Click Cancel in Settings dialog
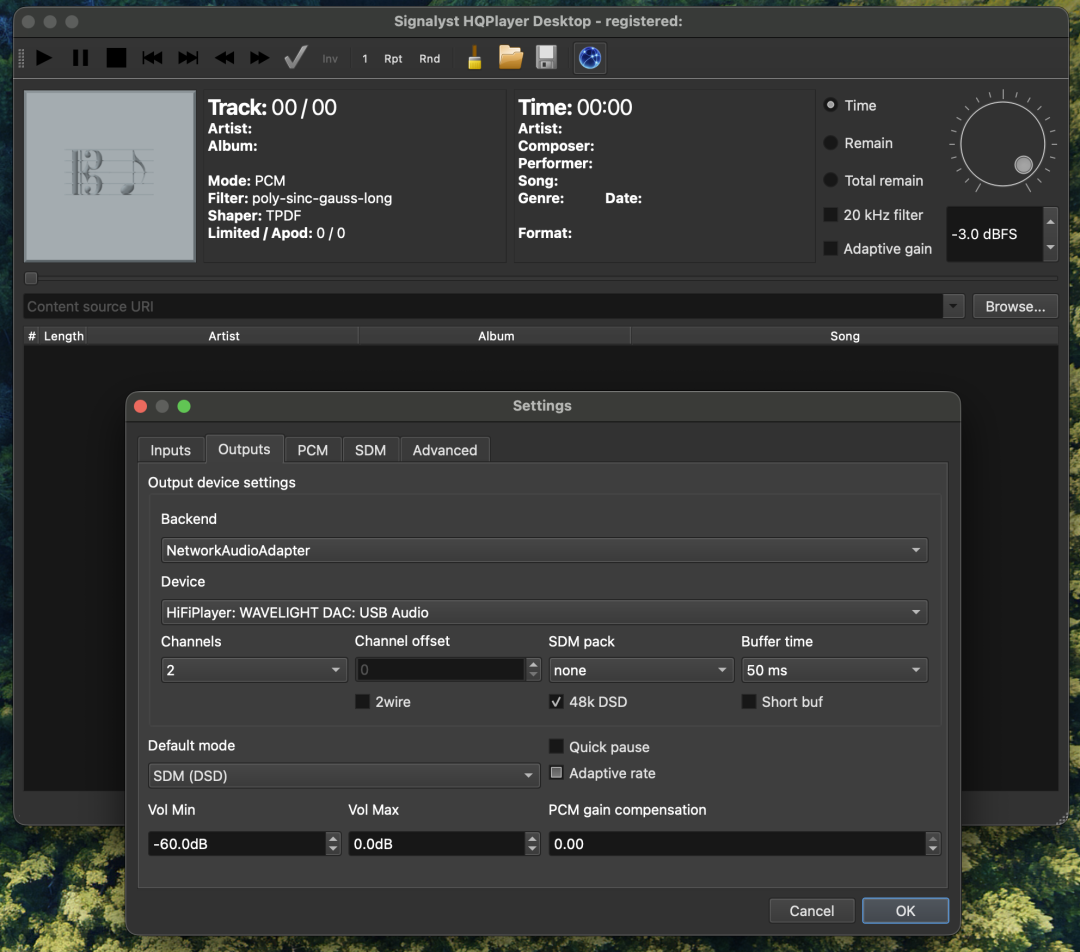 tap(811, 911)
